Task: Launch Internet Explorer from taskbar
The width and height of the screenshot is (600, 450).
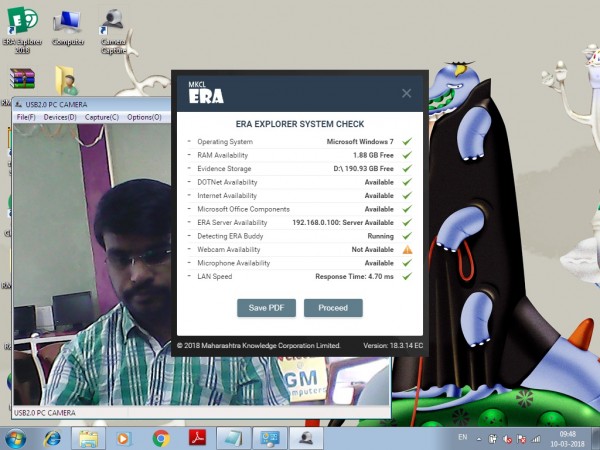Action: point(52,439)
